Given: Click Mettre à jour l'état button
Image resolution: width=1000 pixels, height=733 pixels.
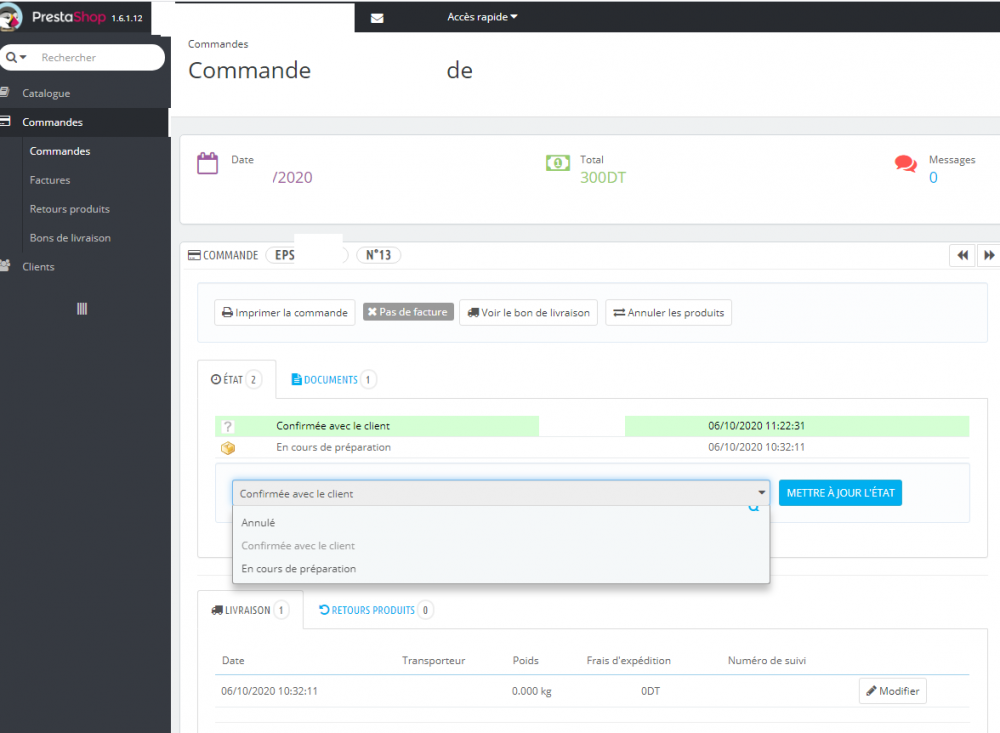Looking at the screenshot, I should point(840,492).
